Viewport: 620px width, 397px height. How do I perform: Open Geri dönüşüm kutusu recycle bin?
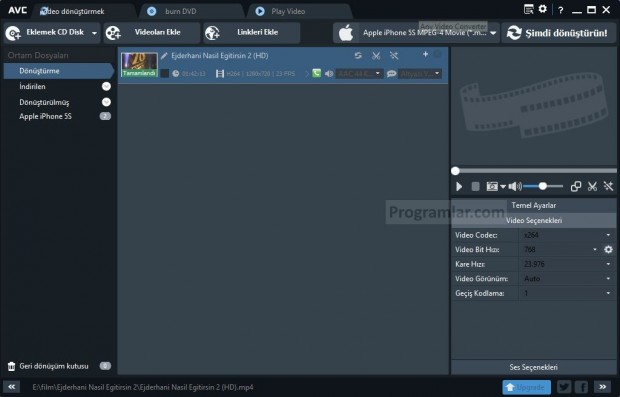click(54, 366)
